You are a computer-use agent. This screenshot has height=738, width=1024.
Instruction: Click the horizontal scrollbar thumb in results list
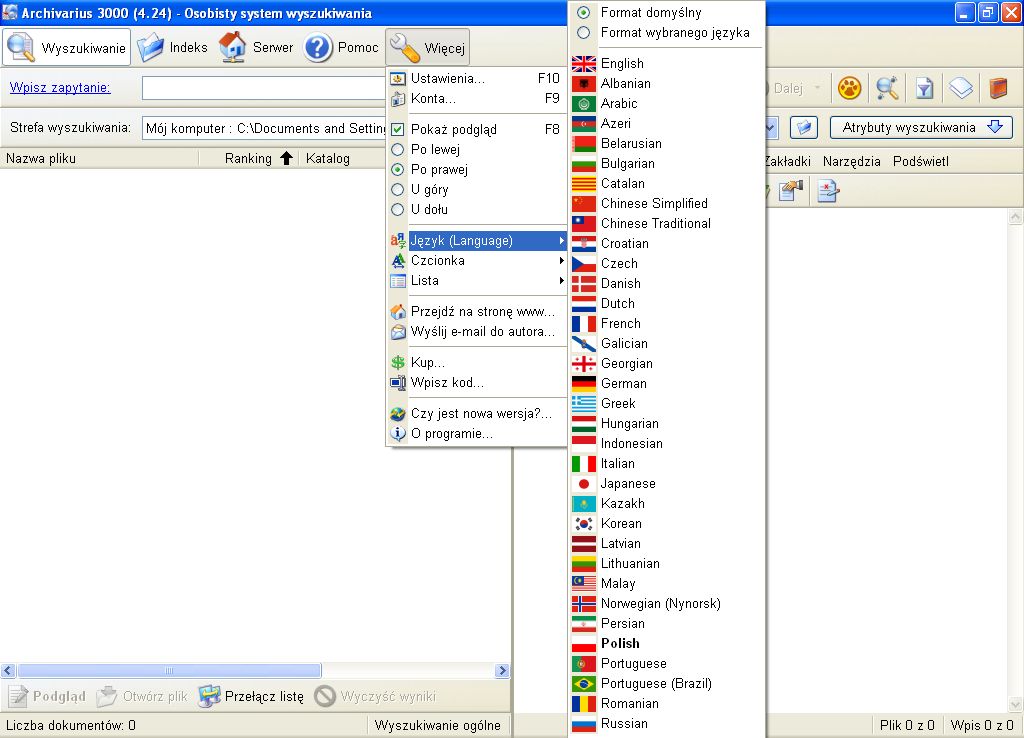click(169, 670)
